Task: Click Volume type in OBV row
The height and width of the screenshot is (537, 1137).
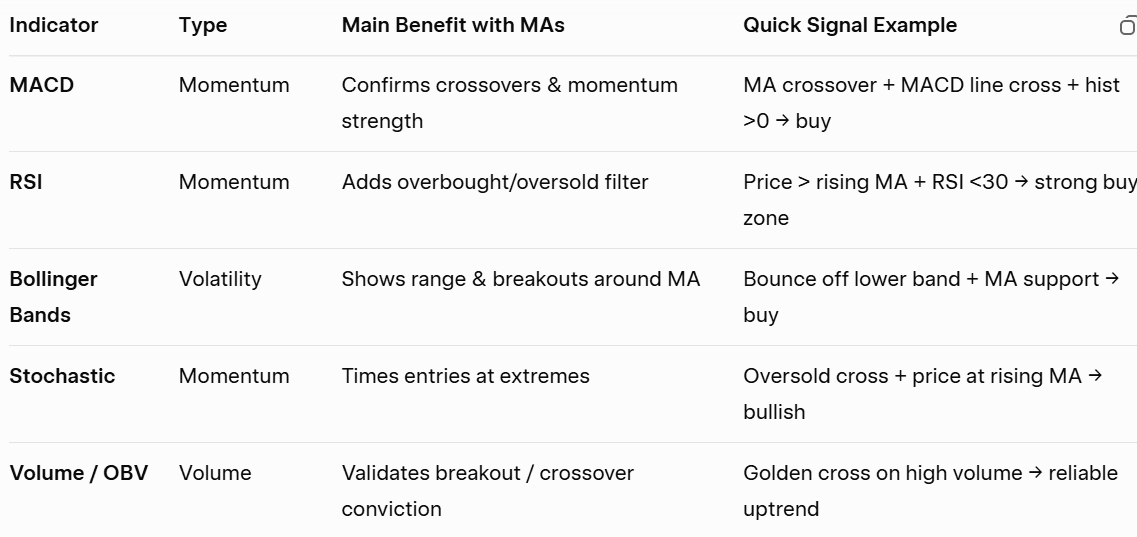Action: [215, 473]
